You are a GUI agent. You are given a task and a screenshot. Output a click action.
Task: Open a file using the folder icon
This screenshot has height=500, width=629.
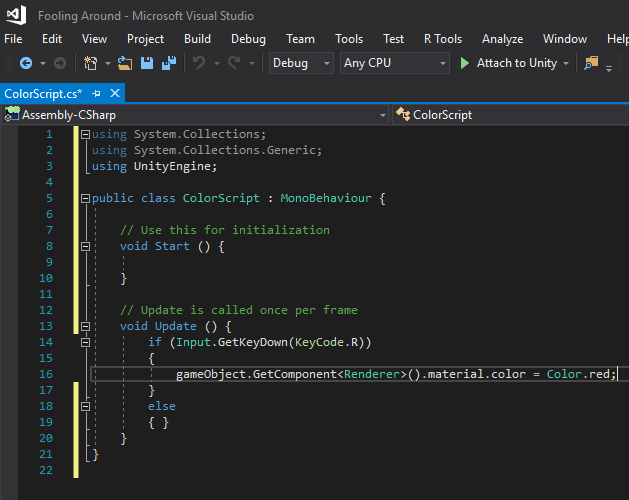click(125, 63)
